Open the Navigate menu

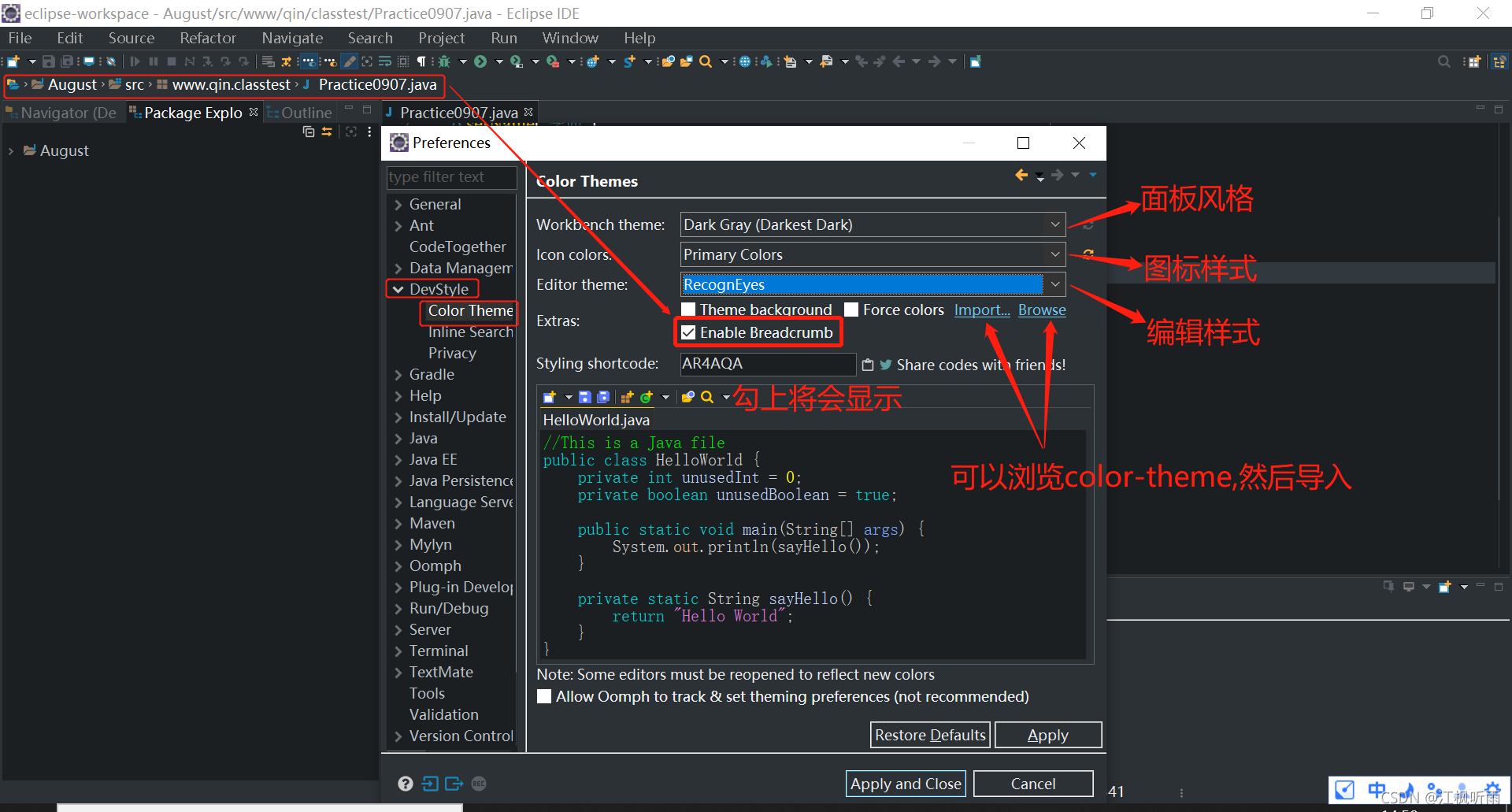coord(292,38)
